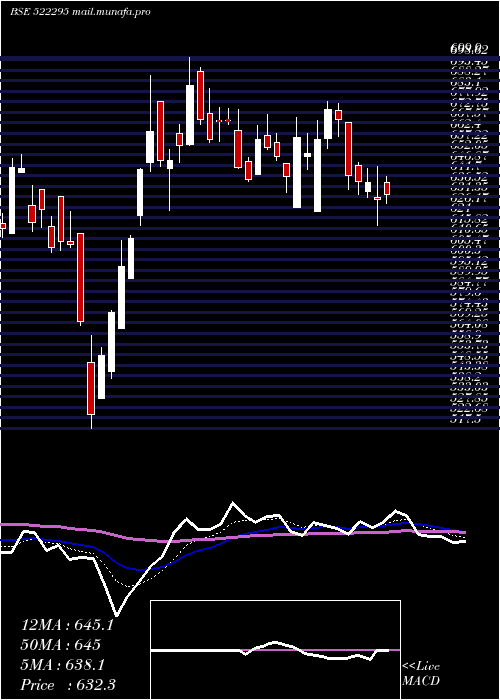Image resolution: width=500 pixels, height=700 pixels.
Task: Click the "12MA : 645.1" label
Action: (67, 625)
